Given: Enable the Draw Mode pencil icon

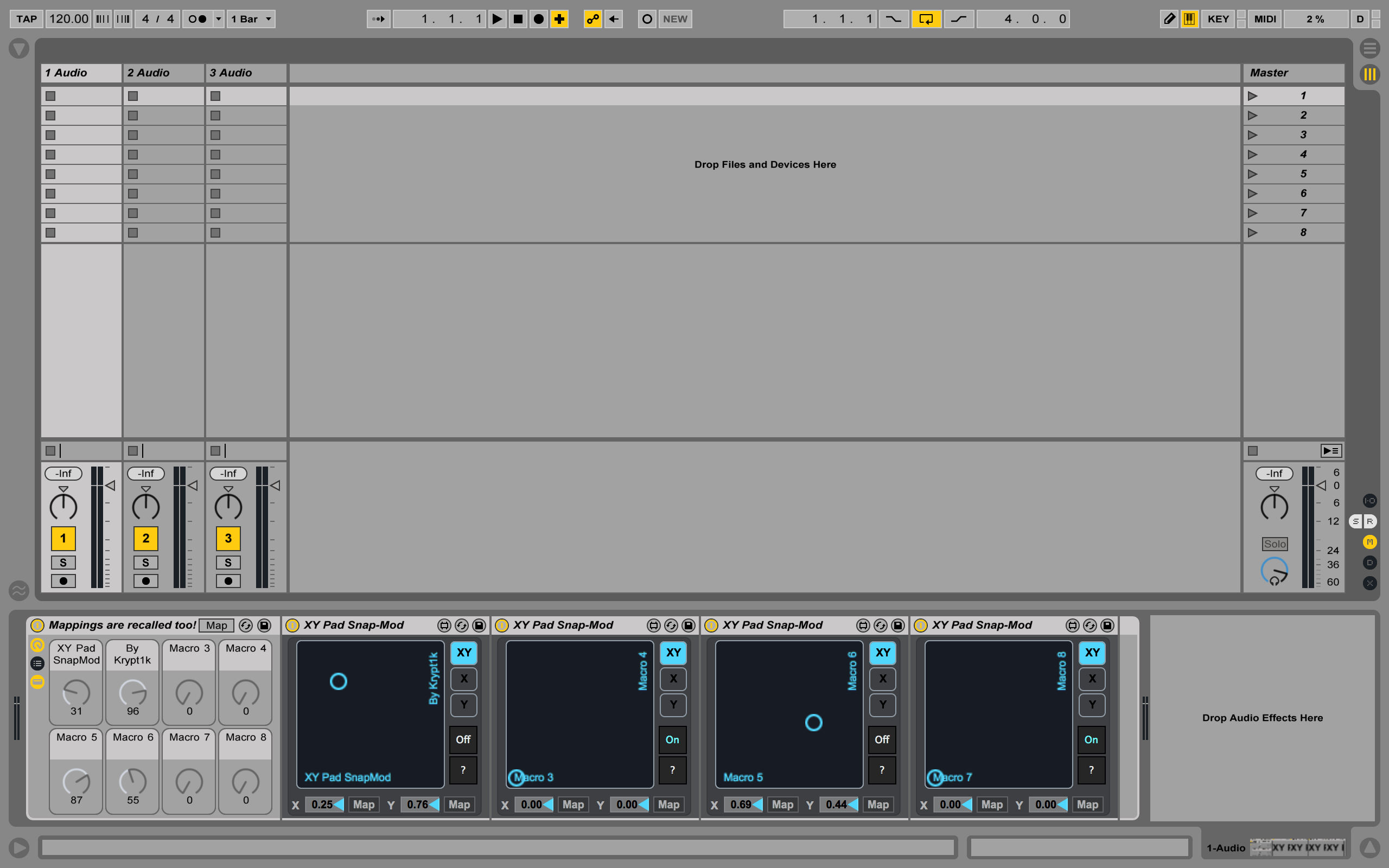Looking at the screenshot, I should pyautogui.click(x=1169, y=19).
